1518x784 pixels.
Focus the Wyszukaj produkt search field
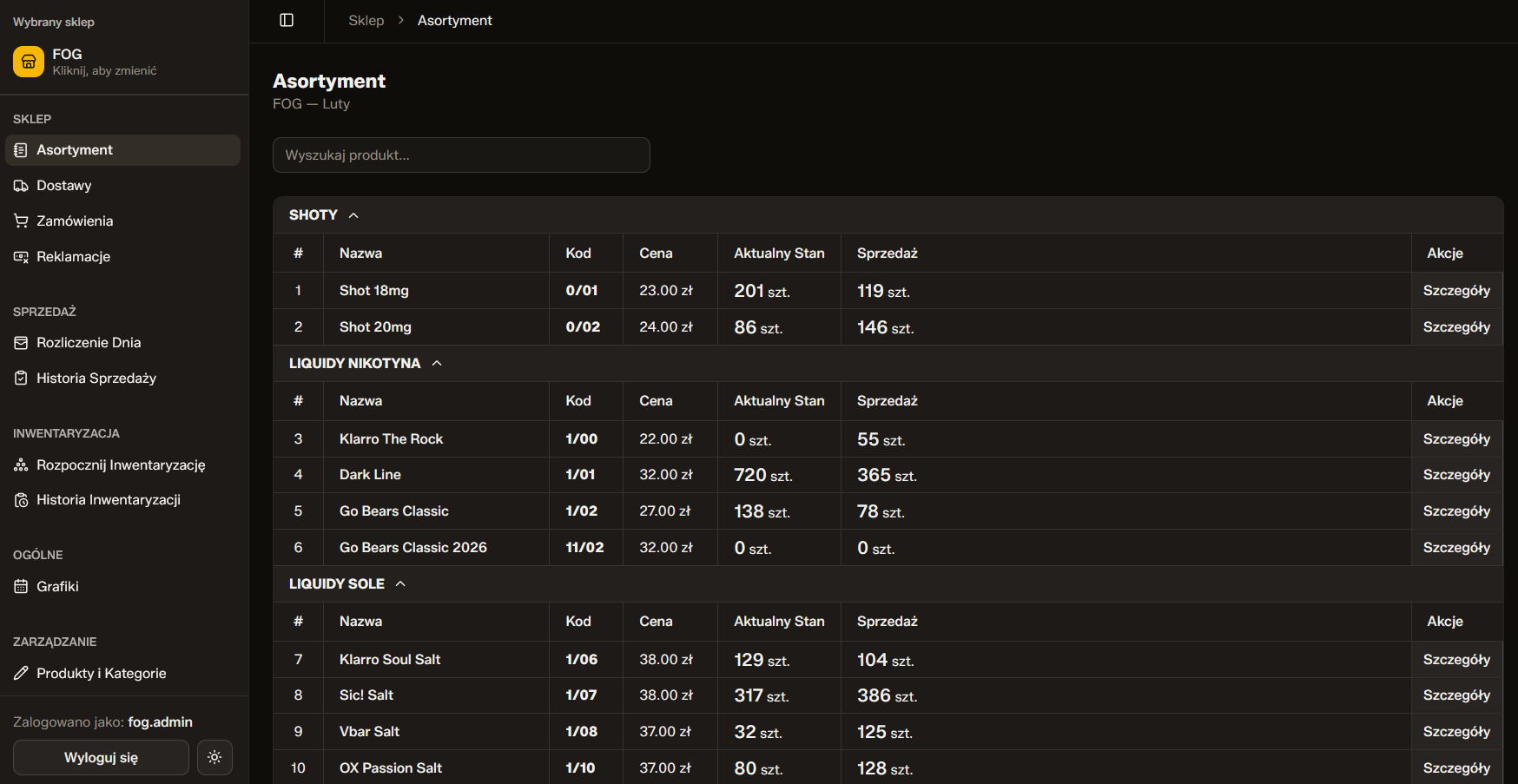coord(461,155)
